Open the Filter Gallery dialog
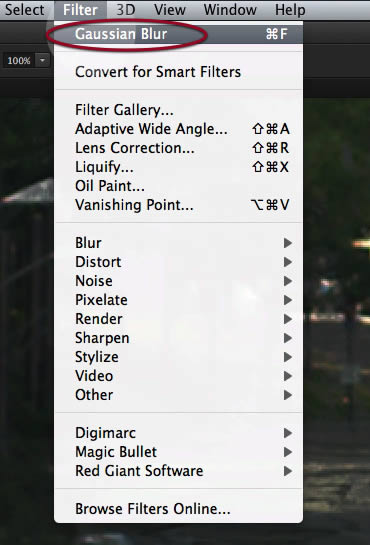 (x=179, y=110)
